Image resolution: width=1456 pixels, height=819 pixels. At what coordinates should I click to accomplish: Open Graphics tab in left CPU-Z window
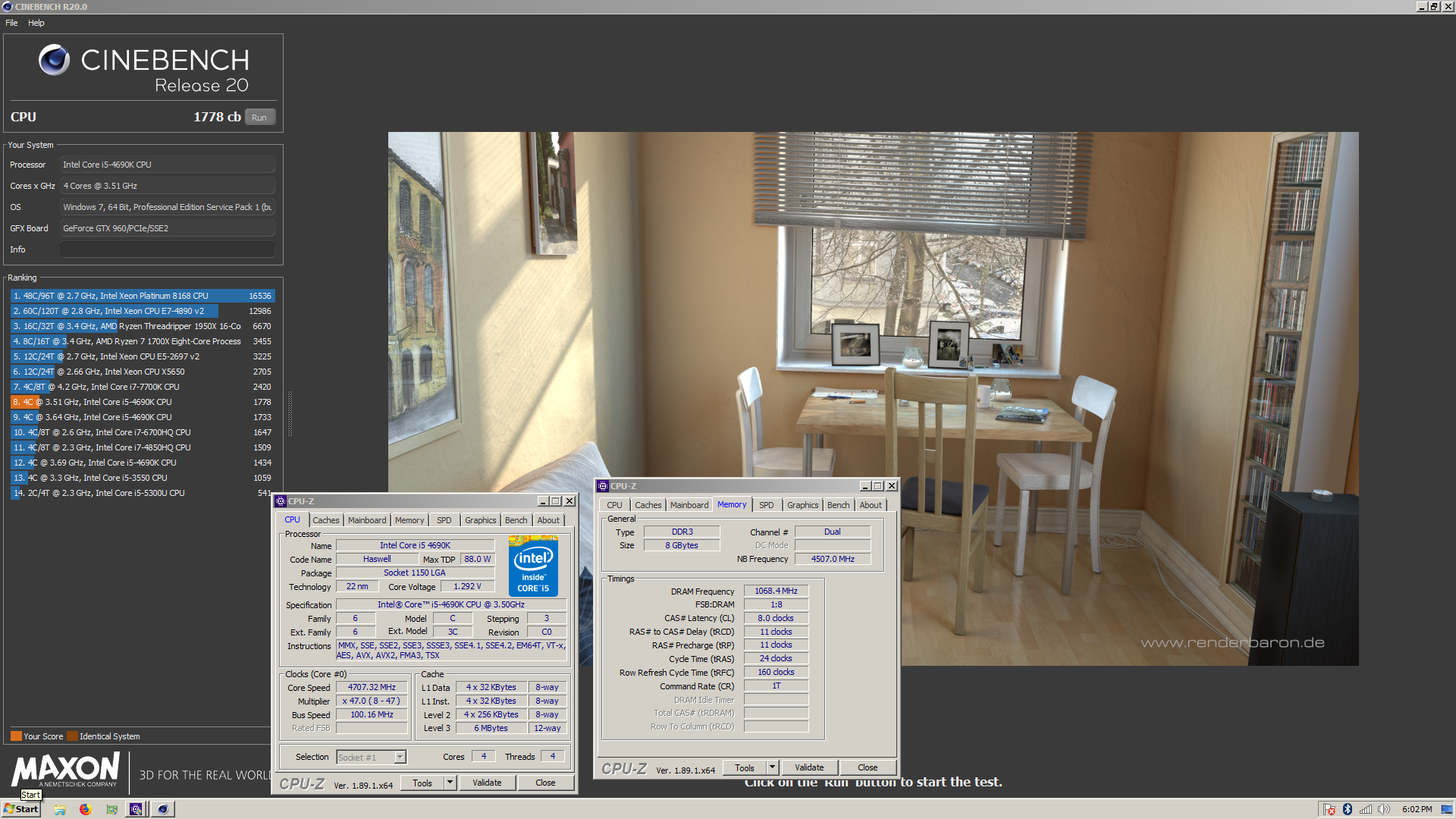[480, 520]
